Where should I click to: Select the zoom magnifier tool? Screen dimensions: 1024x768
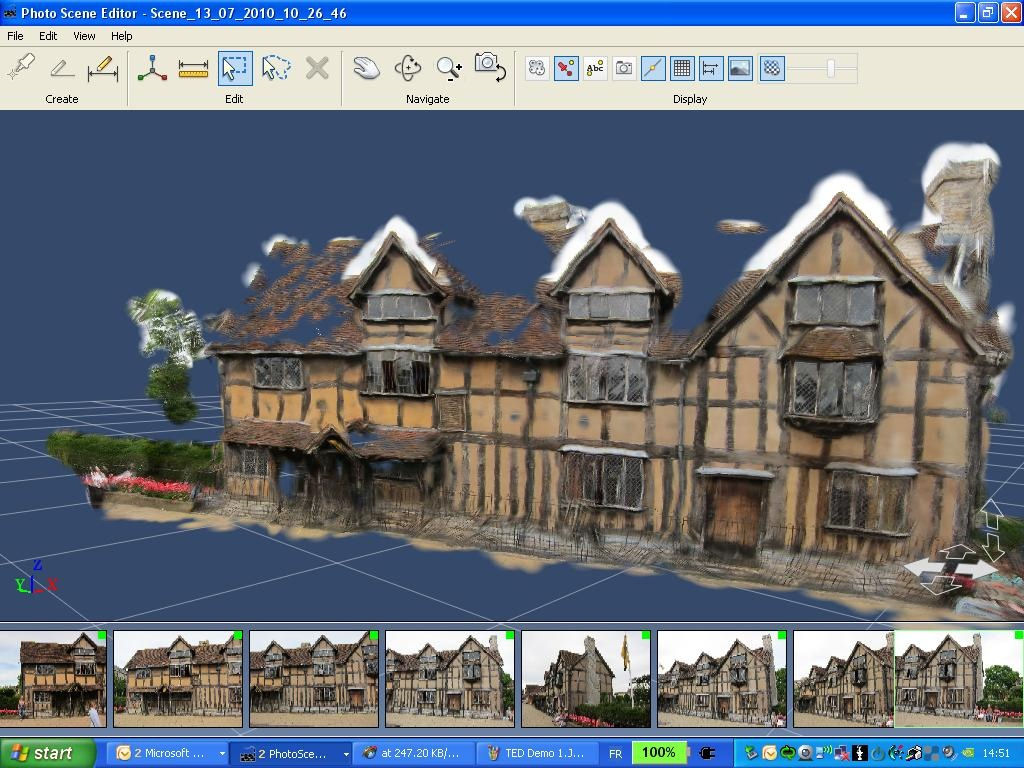[x=449, y=68]
